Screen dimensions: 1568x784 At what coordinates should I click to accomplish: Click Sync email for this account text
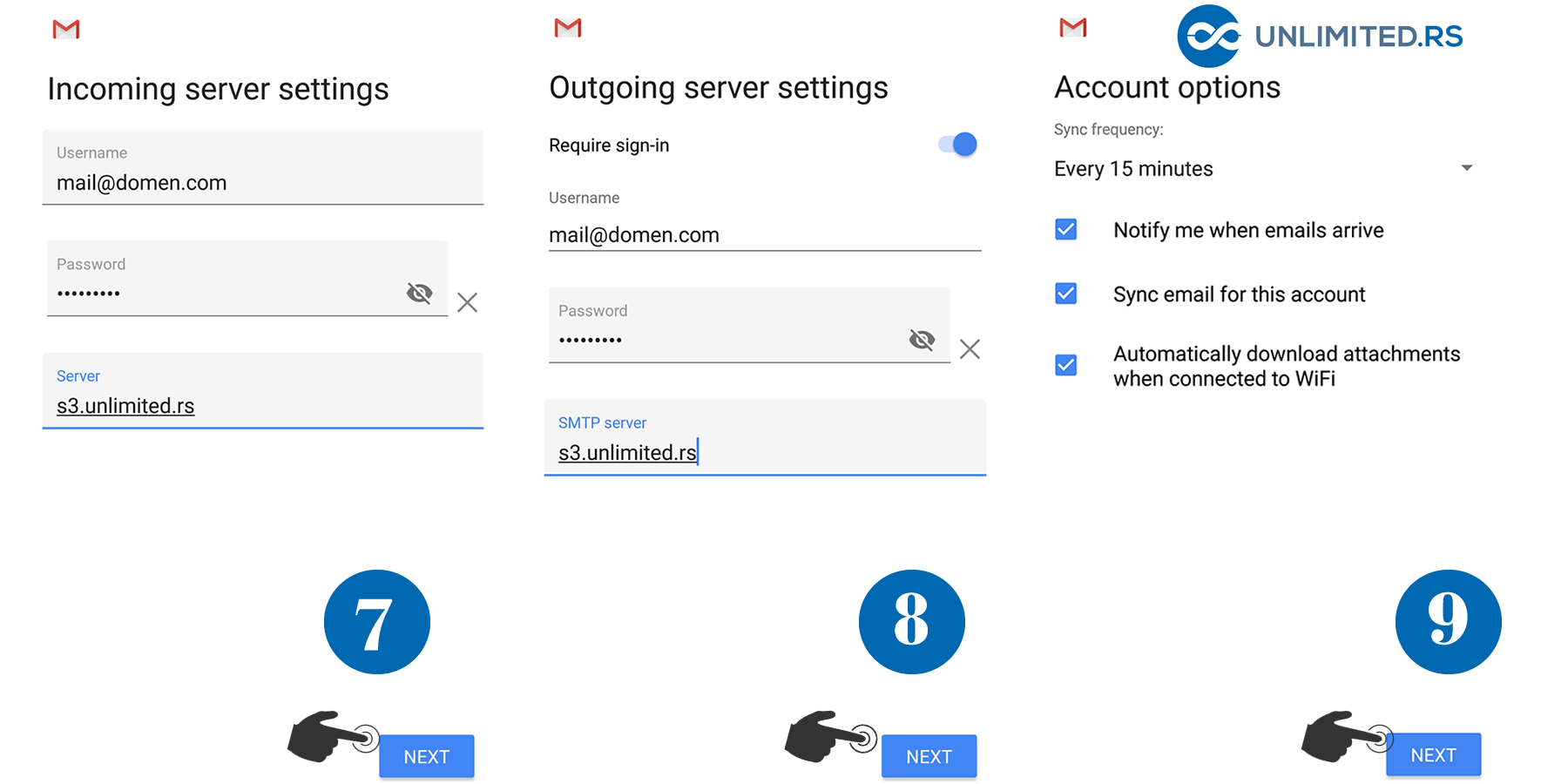tap(1239, 294)
